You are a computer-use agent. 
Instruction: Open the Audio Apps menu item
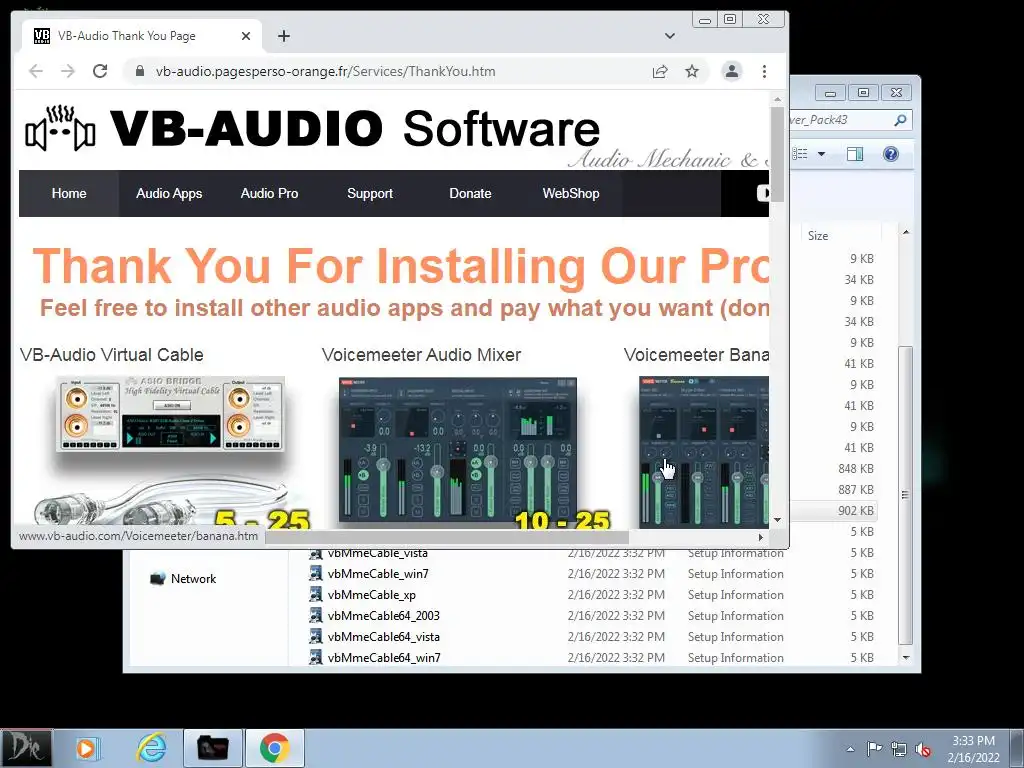[169, 193]
